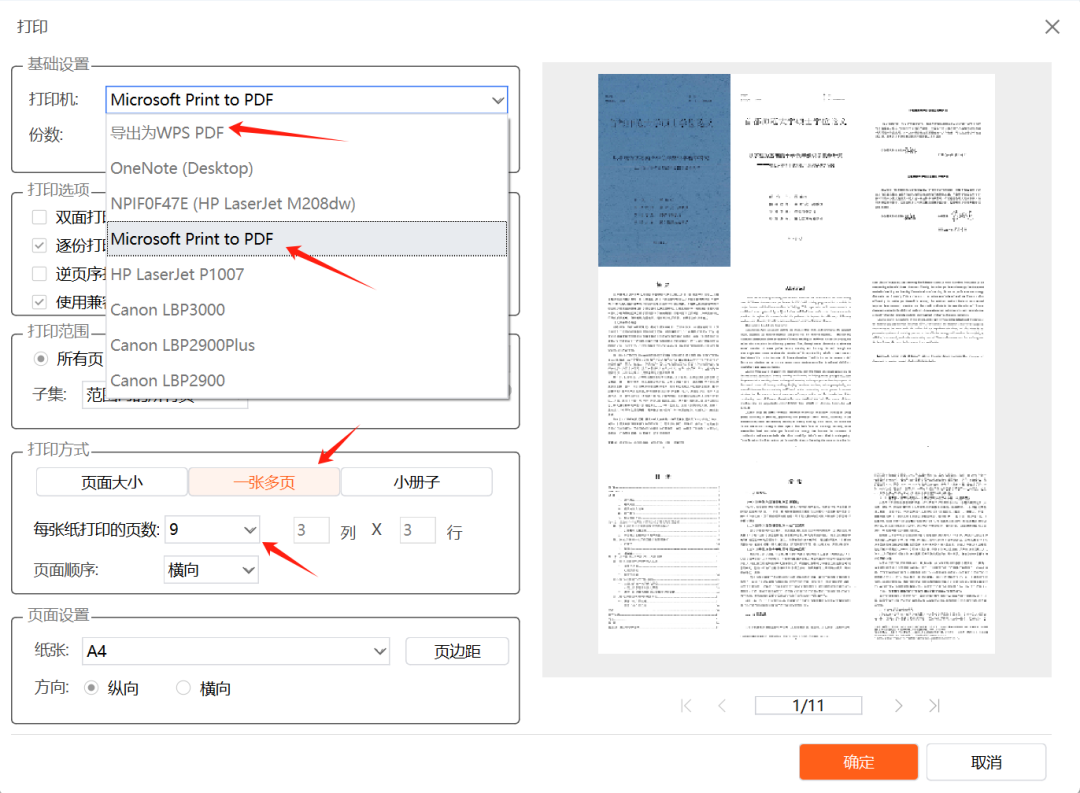The image size is (1080, 793).
Task: Go to first preview page
Action: pos(686,705)
